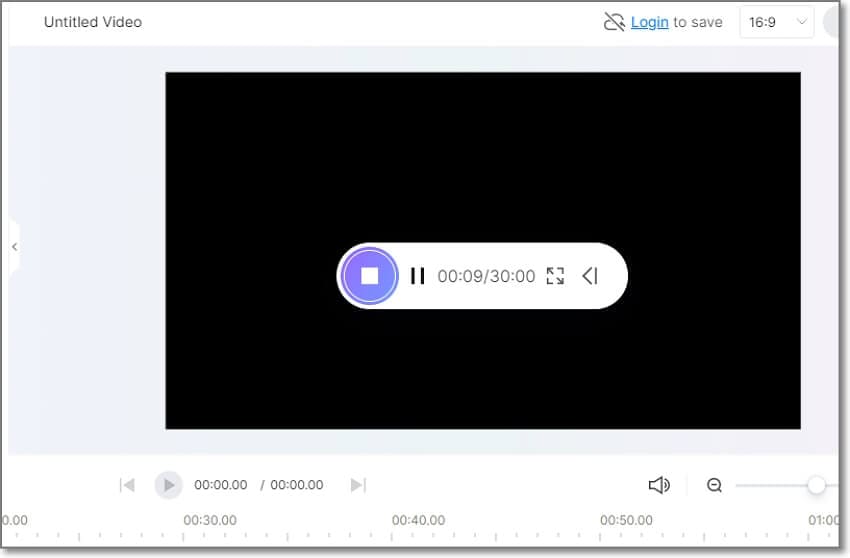Click the 00:30.00 timeline mark
This screenshot has height=558, width=850.
(x=210, y=520)
